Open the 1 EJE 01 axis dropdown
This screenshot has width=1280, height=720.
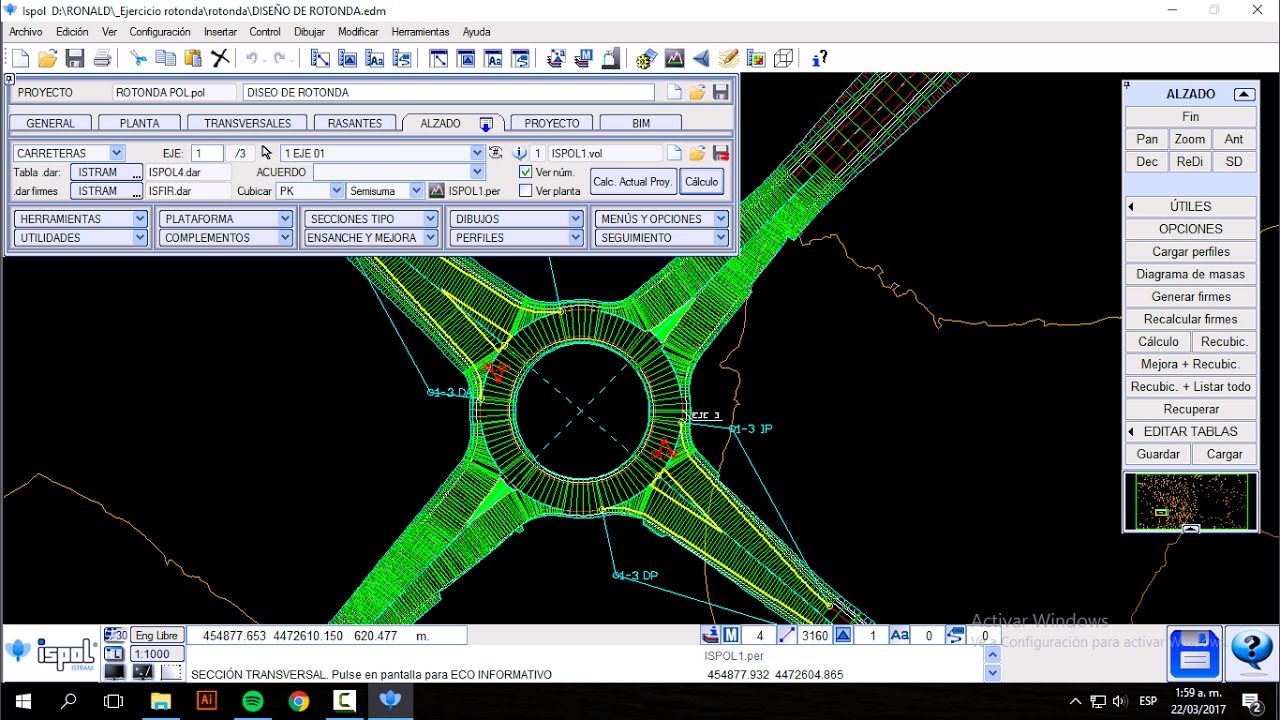[x=477, y=153]
